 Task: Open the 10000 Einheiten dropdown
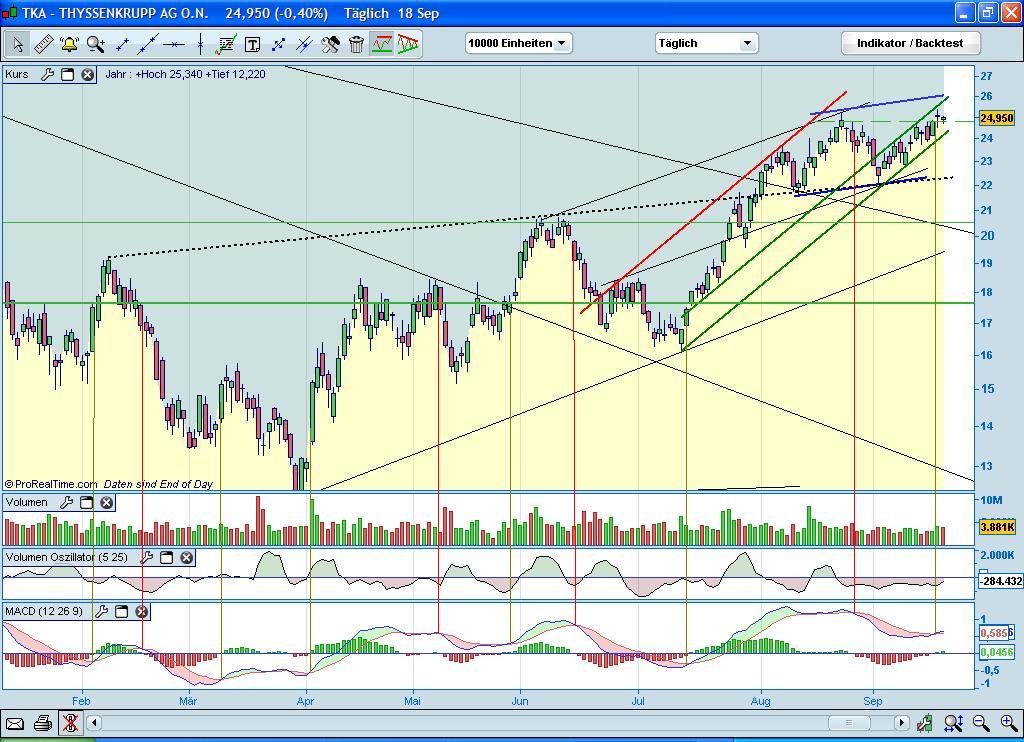pyautogui.click(x=518, y=43)
